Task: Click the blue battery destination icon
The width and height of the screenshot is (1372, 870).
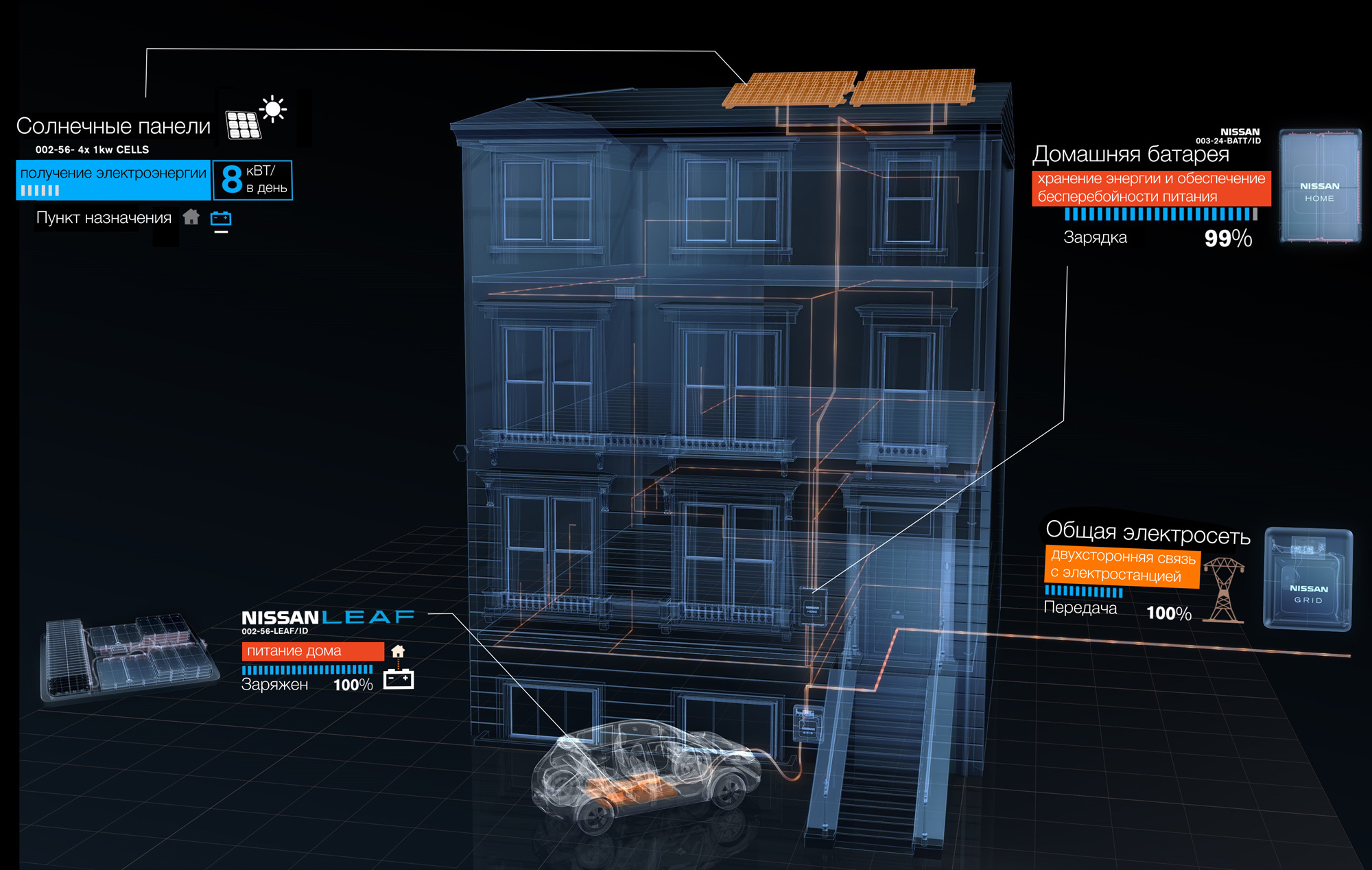Action: tap(221, 219)
